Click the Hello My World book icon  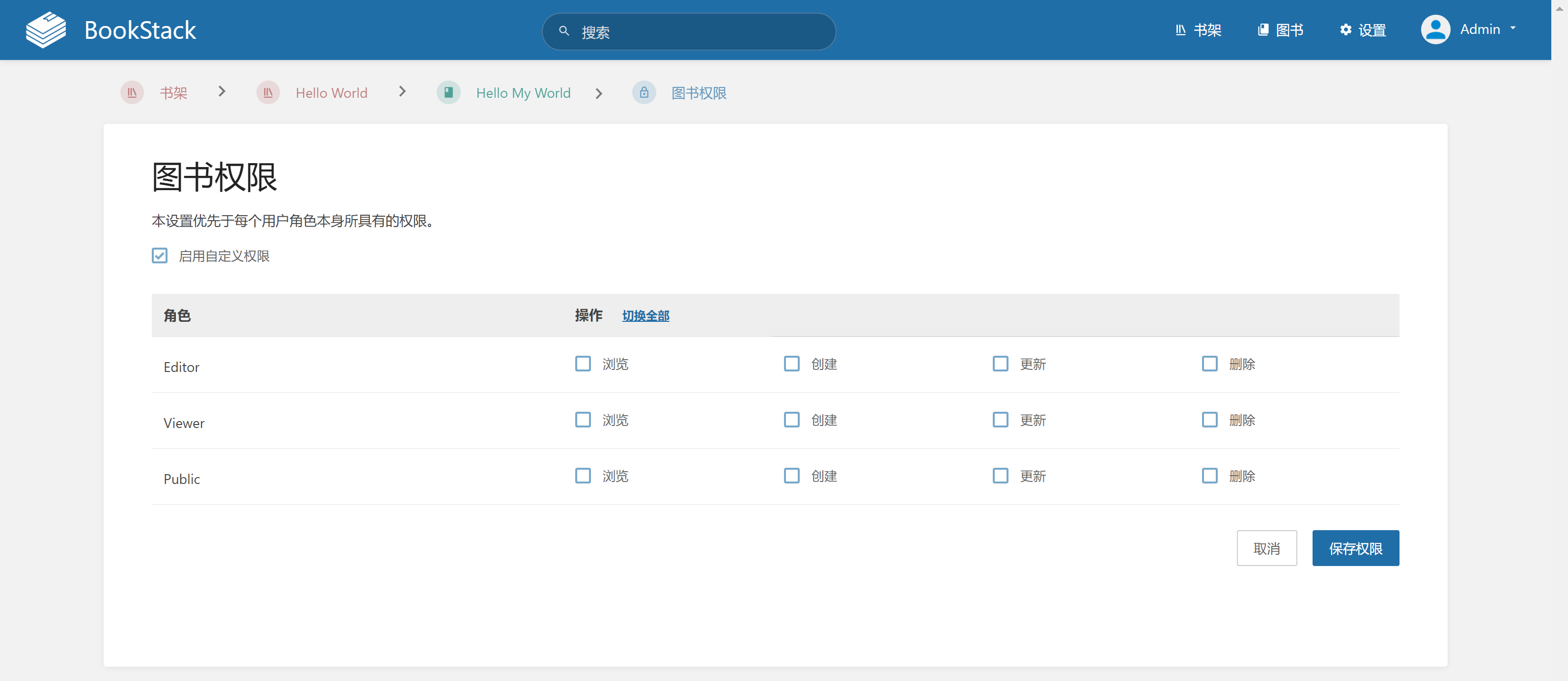pyautogui.click(x=448, y=92)
